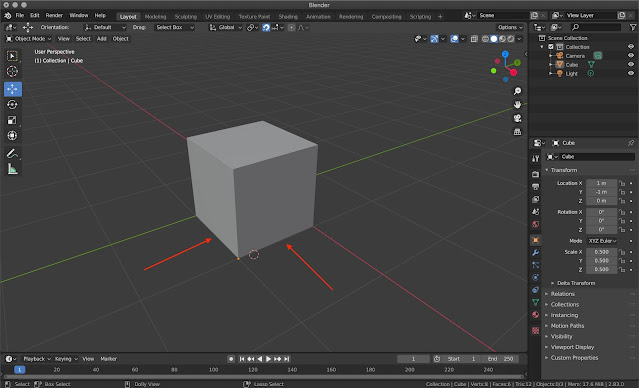Click the zoom view magnifier icon
Viewport: 639px width, 388px height.
(x=517, y=91)
